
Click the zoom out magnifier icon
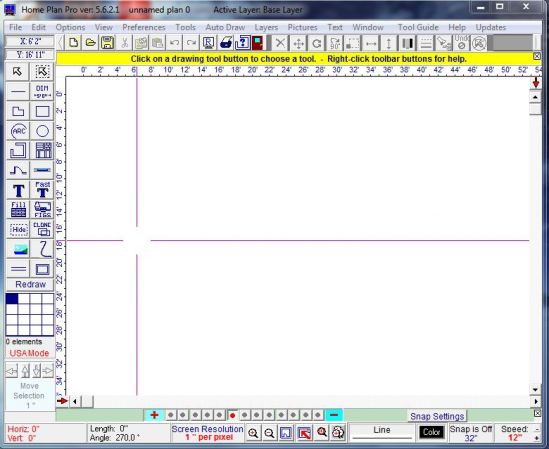pyautogui.click(x=269, y=433)
